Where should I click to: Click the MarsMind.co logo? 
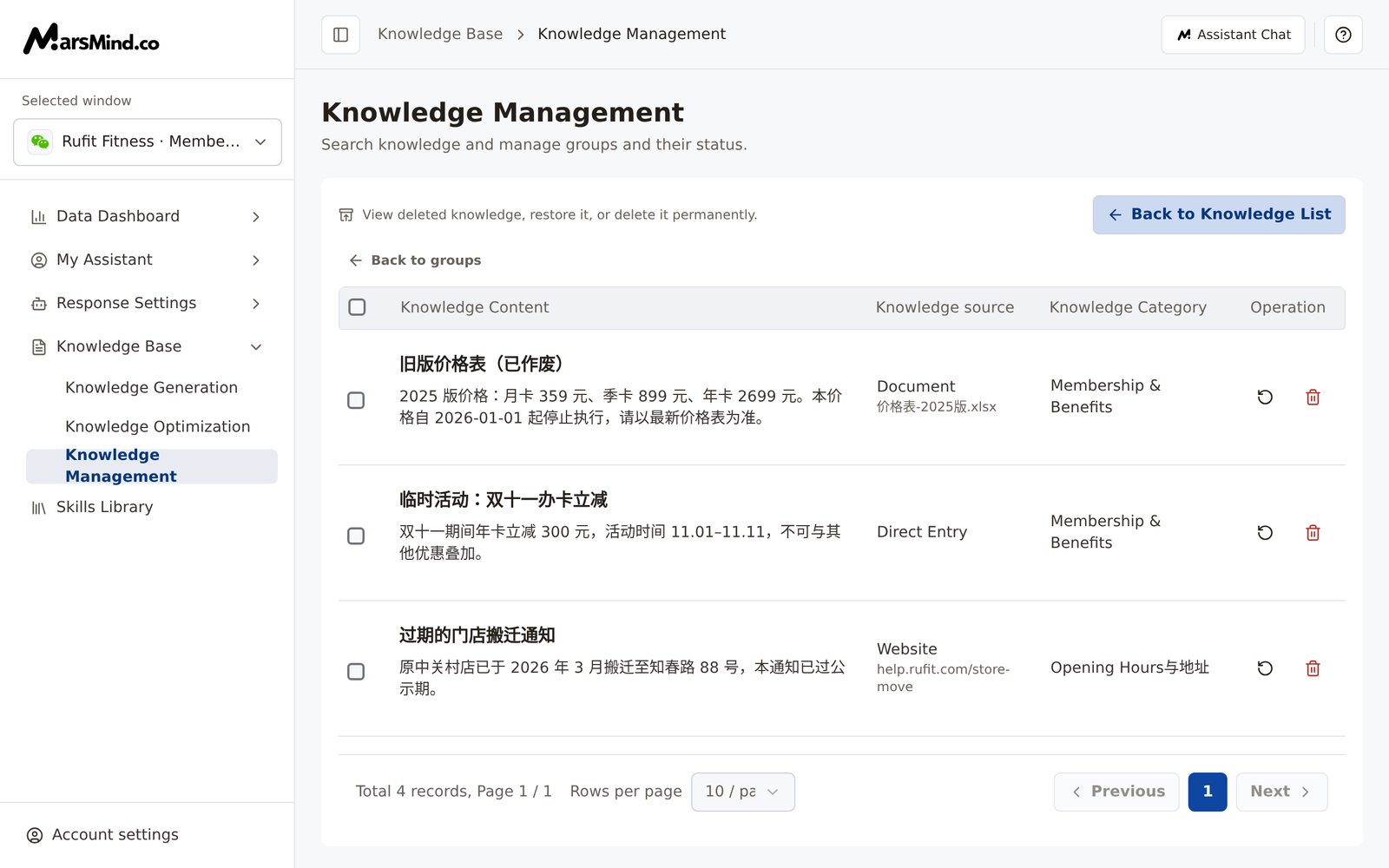pos(91,39)
